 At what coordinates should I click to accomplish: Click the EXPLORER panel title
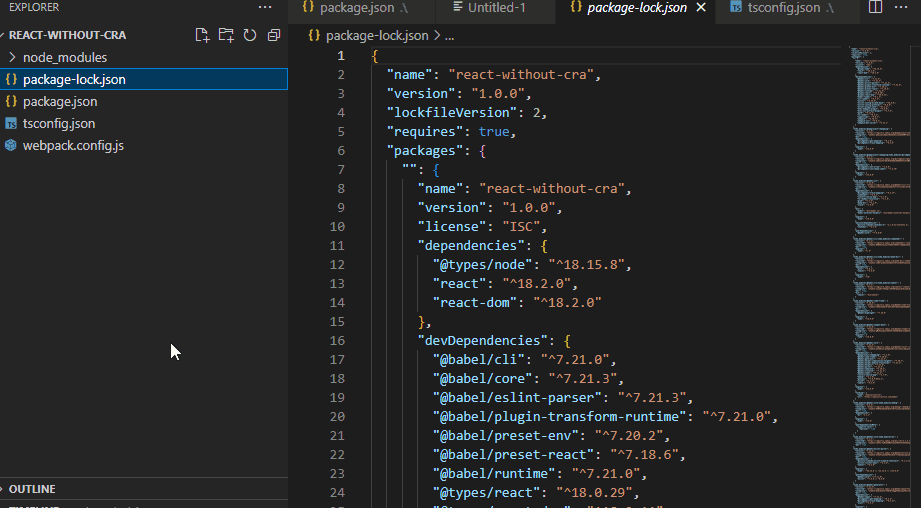34,8
